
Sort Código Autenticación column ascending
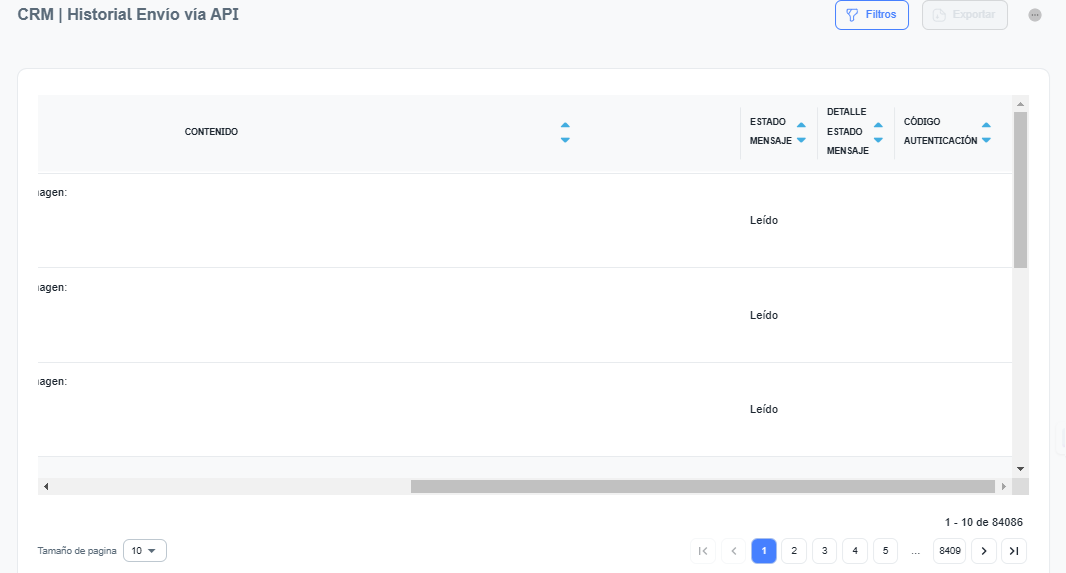click(x=986, y=125)
